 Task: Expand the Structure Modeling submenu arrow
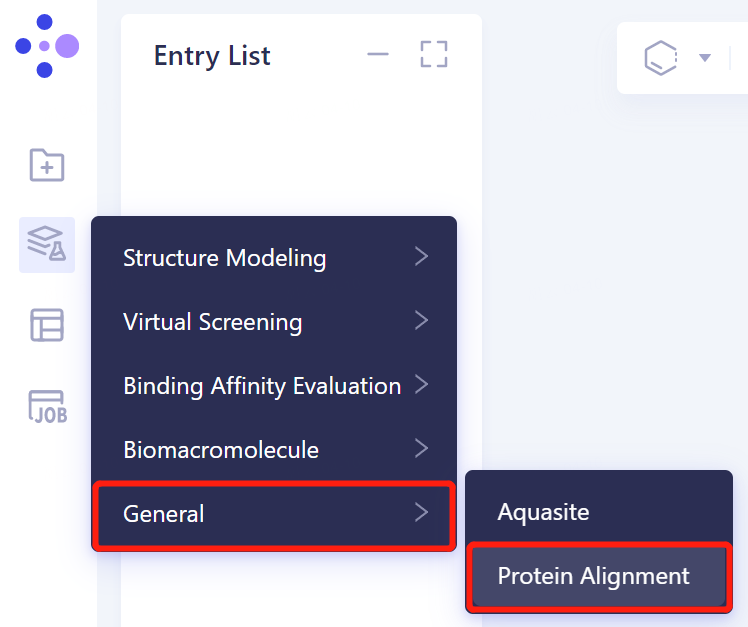click(x=421, y=257)
